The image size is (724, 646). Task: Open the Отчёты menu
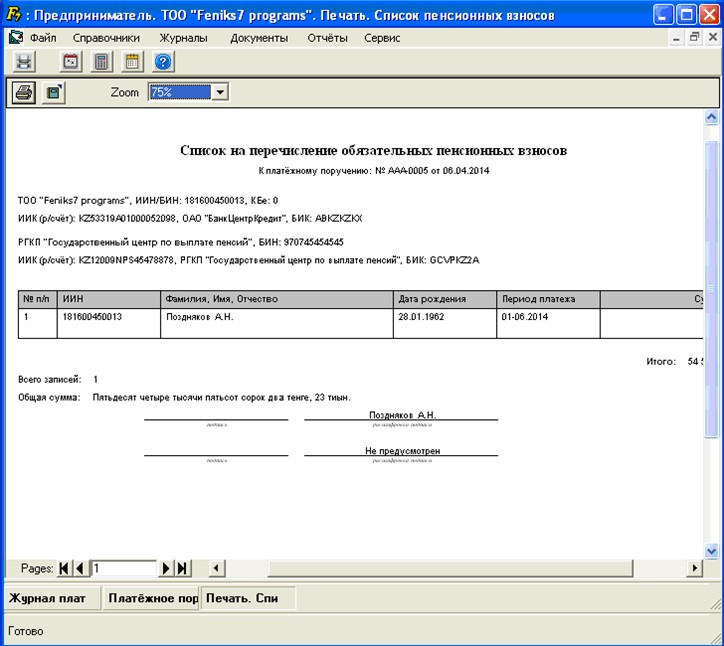[x=328, y=38]
